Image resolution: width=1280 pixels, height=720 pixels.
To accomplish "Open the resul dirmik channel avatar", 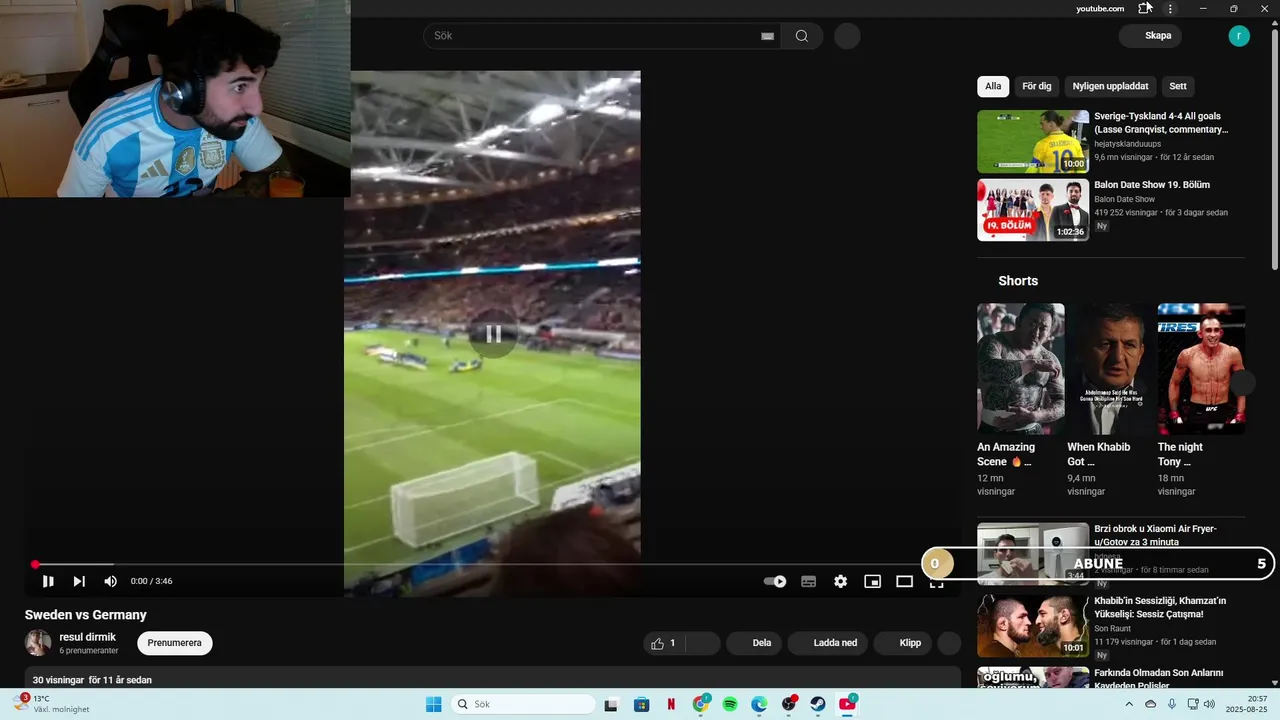I will pyautogui.click(x=38, y=643).
